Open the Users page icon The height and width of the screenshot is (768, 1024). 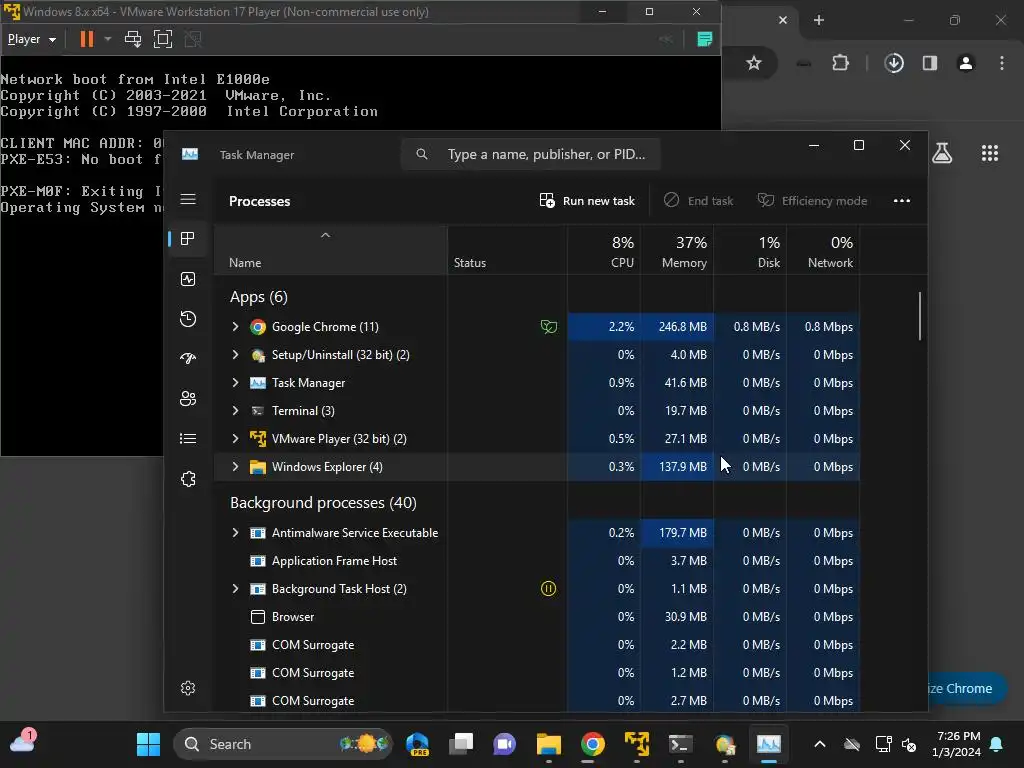click(188, 398)
